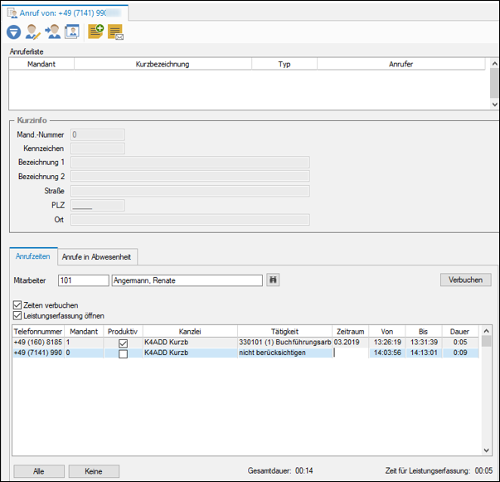Screen dimensions: 500x482
Task: Click the Verbuchen button
Action: 465,280
